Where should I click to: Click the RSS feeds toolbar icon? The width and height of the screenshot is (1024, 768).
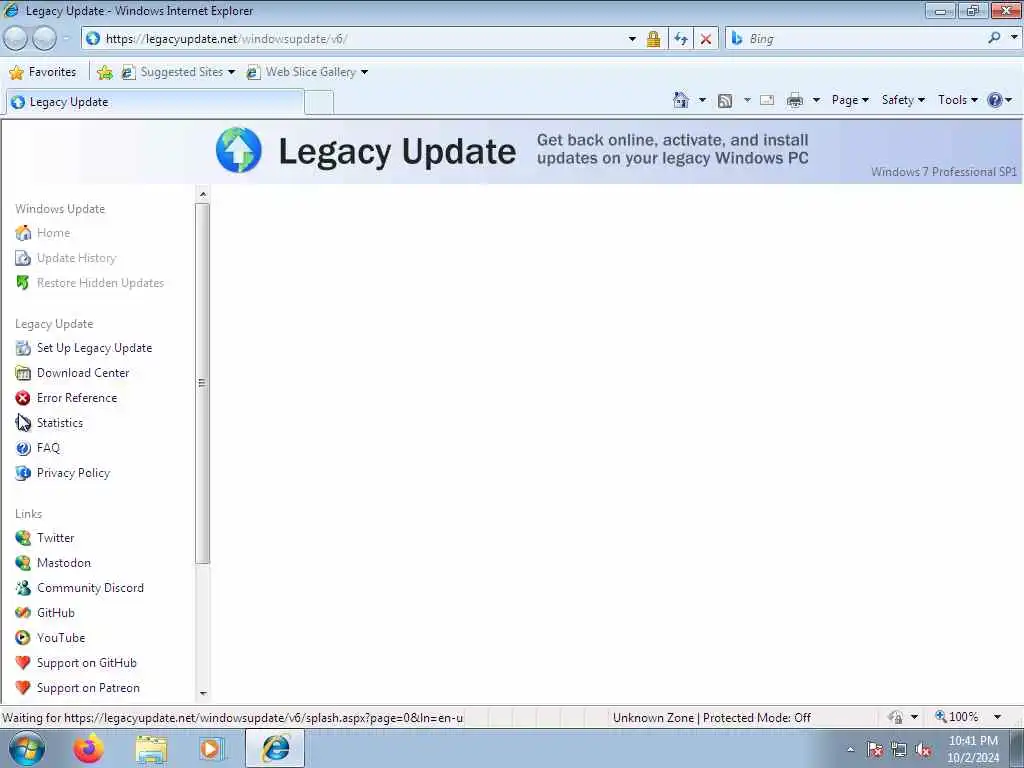725,101
